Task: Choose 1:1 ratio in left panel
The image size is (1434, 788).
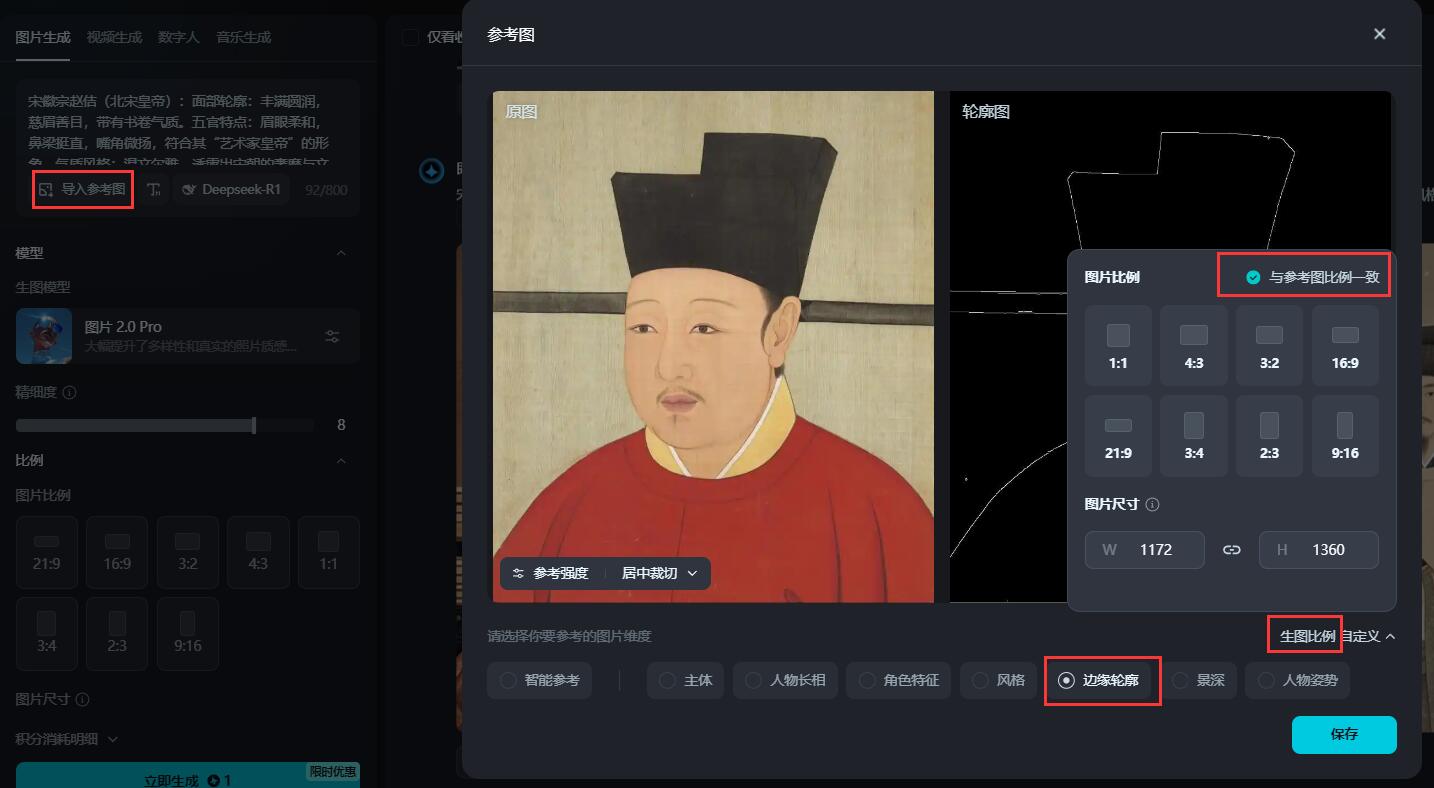Action: (328, 552)
